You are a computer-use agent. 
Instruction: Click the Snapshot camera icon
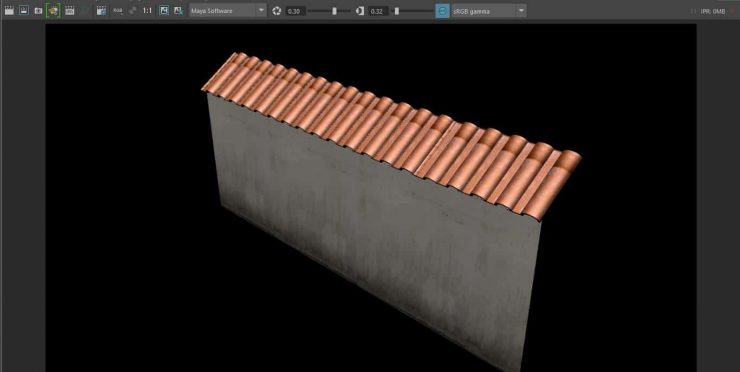click(x=38, y=11)
